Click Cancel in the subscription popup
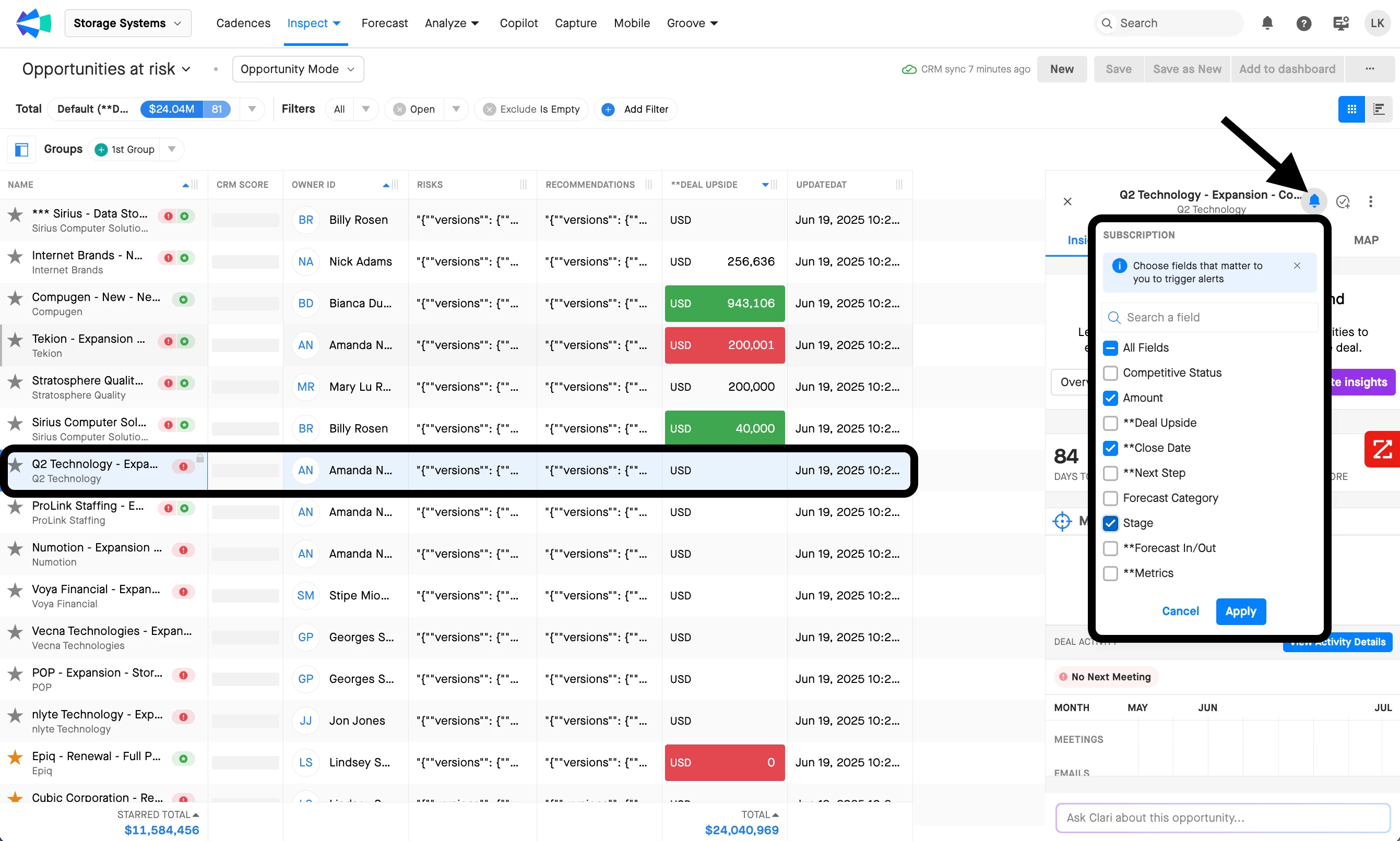Screen dimensions: 1400x841 pos(1180,611)
